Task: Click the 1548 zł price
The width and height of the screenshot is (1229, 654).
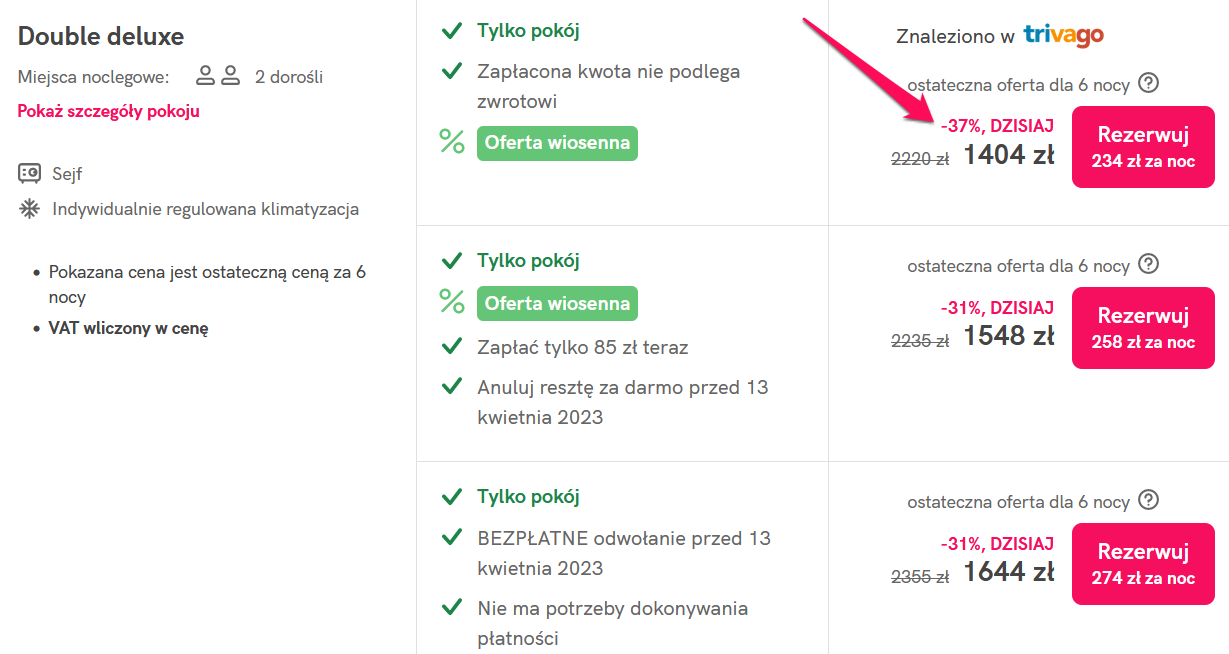Action: point(1008,337)
